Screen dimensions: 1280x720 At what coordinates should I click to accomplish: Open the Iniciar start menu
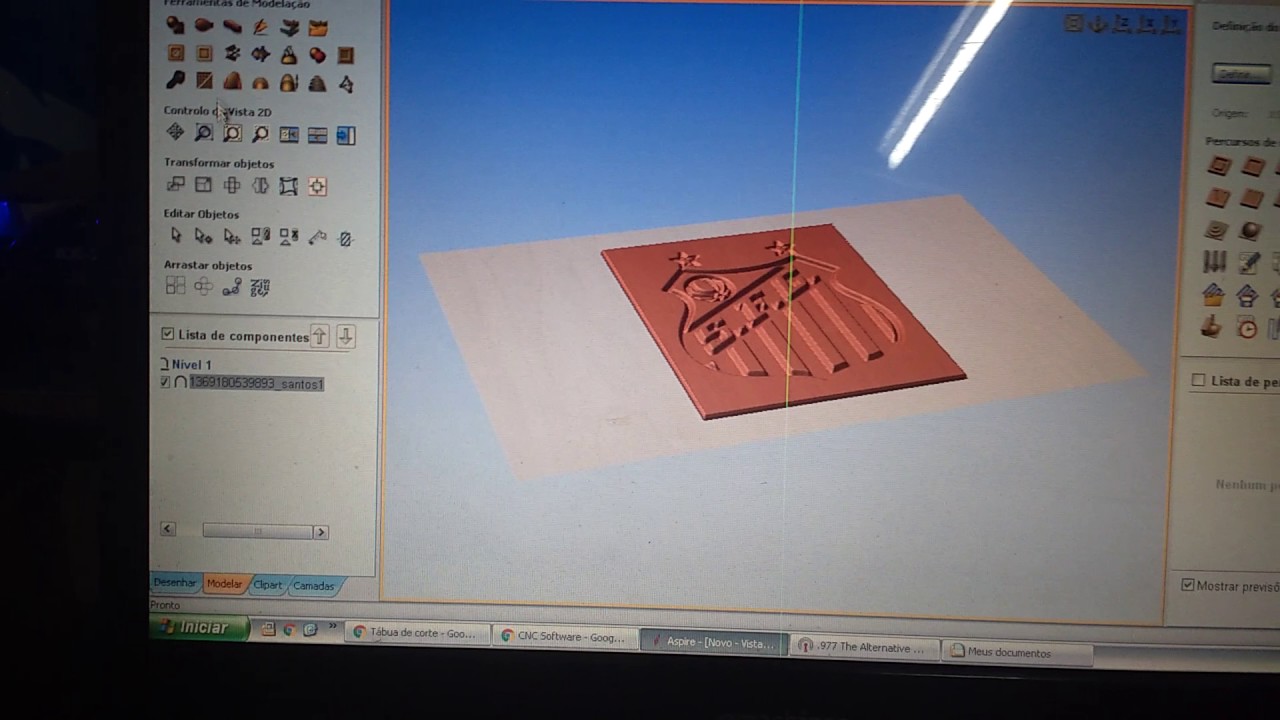coord(200,627)
